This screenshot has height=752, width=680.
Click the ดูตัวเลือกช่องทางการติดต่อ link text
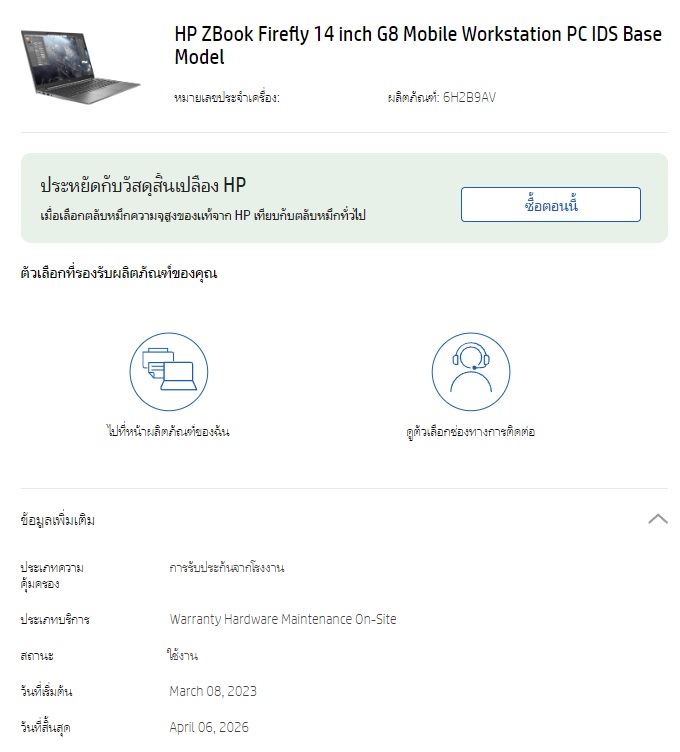[x=470, y=432]
